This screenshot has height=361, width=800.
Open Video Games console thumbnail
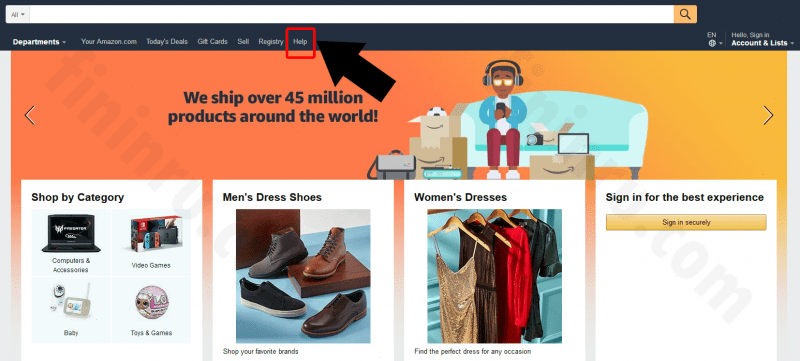(156, 235)
